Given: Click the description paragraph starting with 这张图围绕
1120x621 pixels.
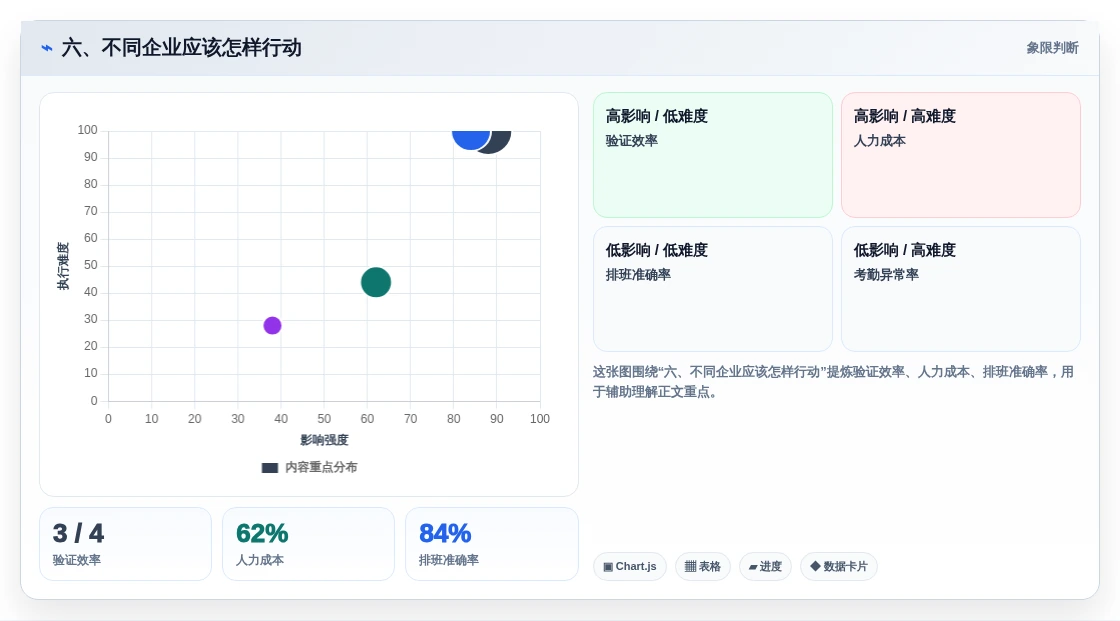Looking at the screenshot, I should tap(833, 382).
